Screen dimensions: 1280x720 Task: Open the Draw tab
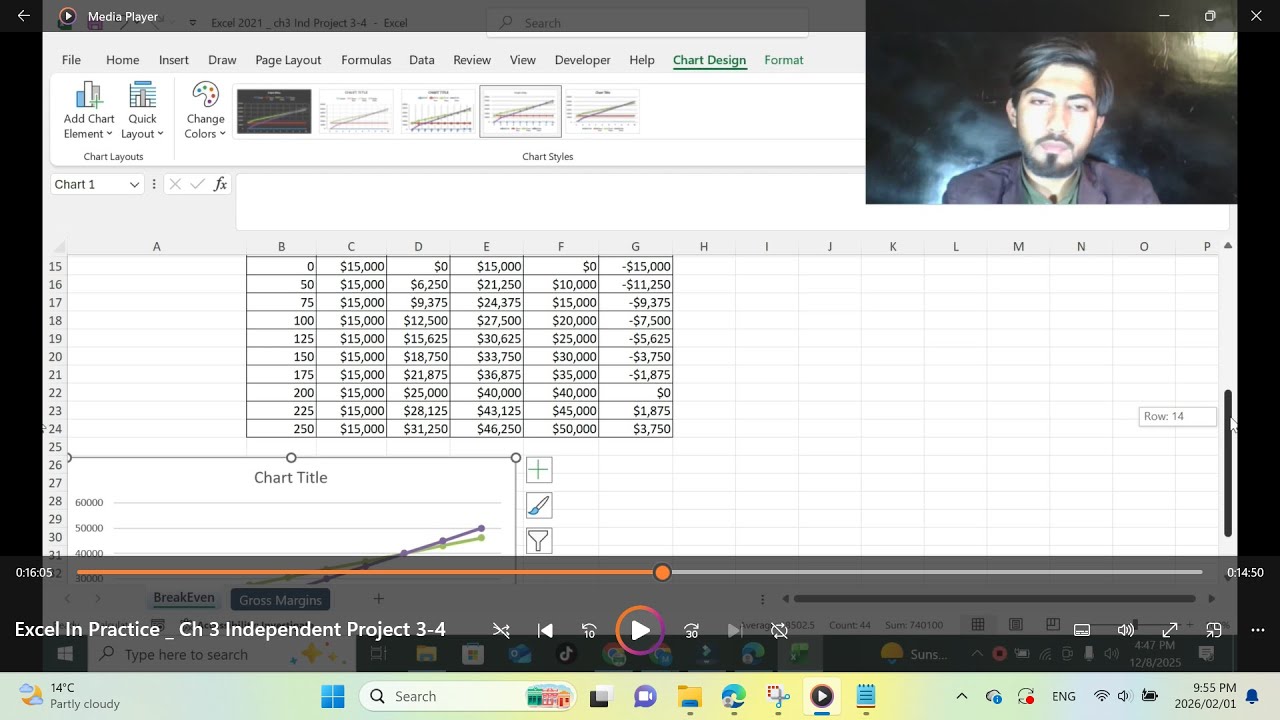point(222,60)
